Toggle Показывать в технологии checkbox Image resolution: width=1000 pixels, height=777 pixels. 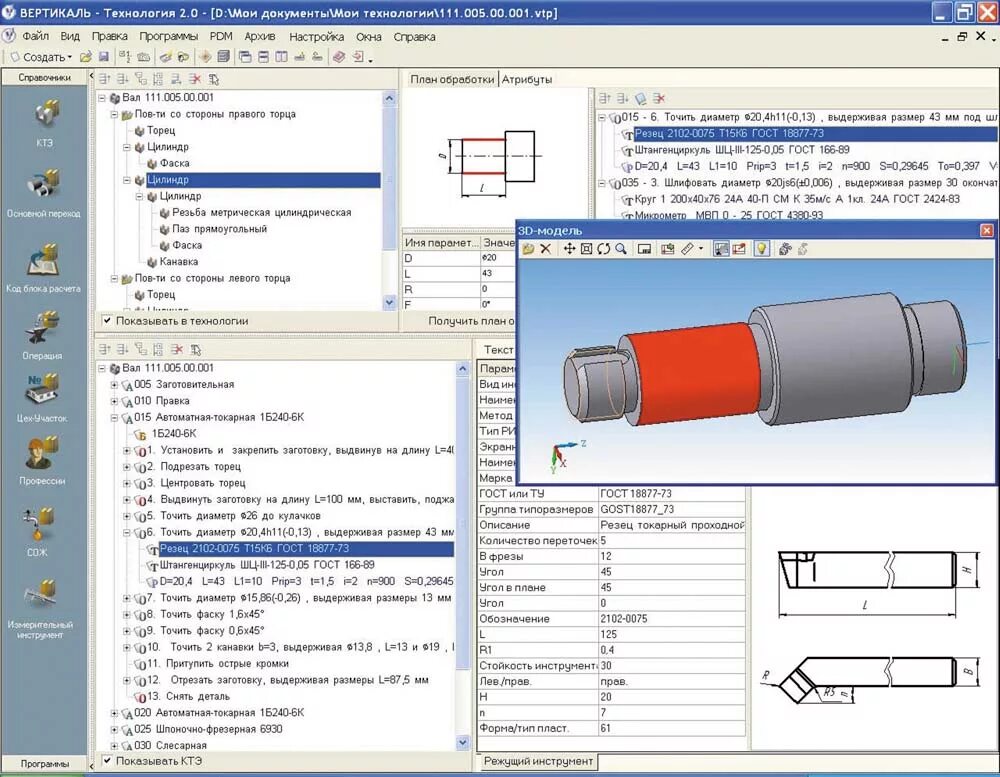[107, 321]
